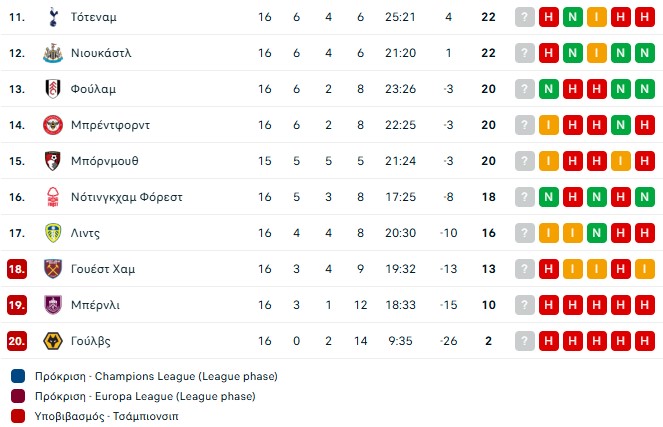Image resolution: width=663 pixels, height=427 pixels.
Task: Click the Brentford club crest icon
Action: click(x=52, y=125)
